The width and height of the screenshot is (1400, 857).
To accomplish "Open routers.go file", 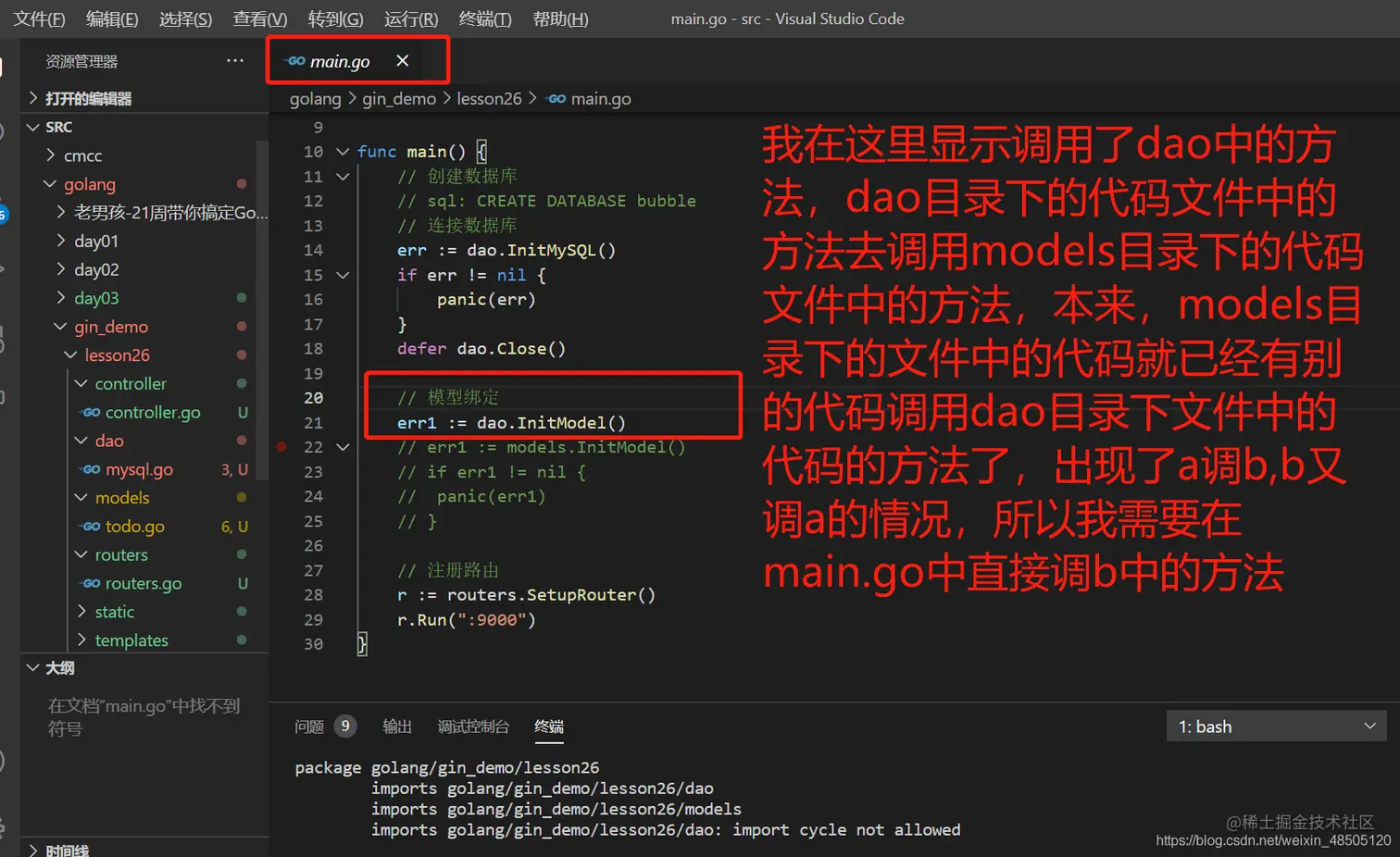I will point(144,584).
